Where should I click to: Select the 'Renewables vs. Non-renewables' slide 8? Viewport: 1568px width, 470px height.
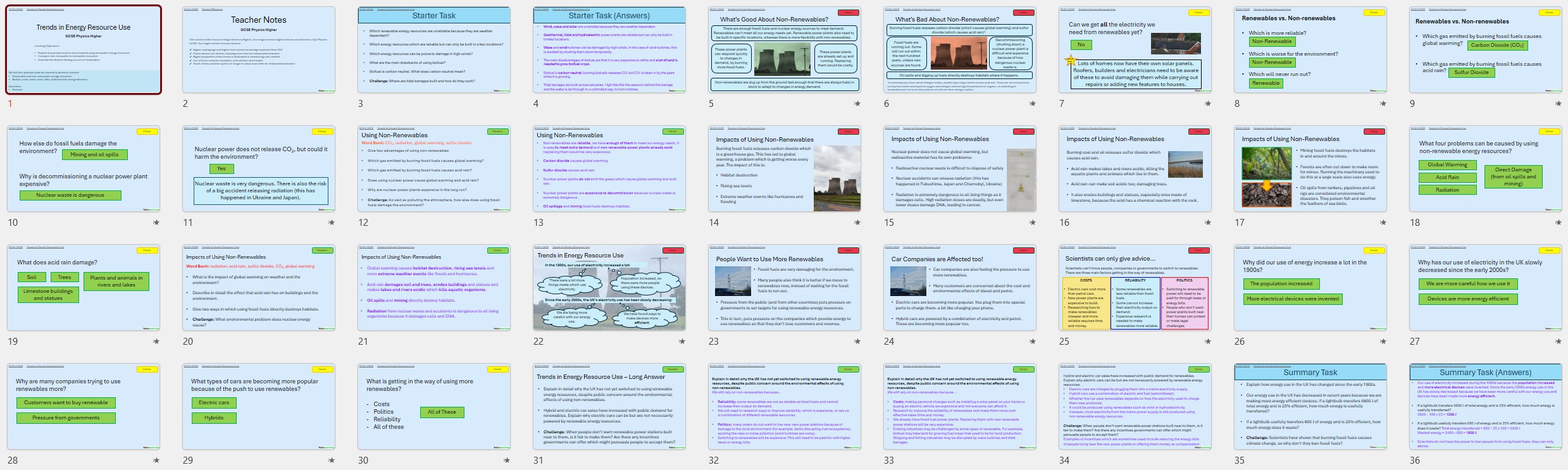[x=1310, y=50]
